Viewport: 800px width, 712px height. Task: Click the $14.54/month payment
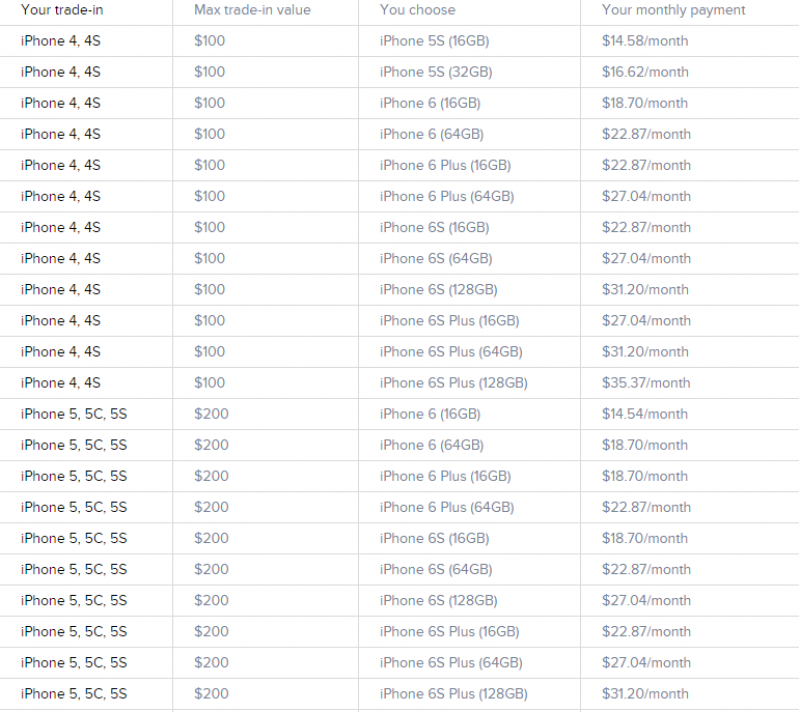pyautogui.click(x=645, y=414)
